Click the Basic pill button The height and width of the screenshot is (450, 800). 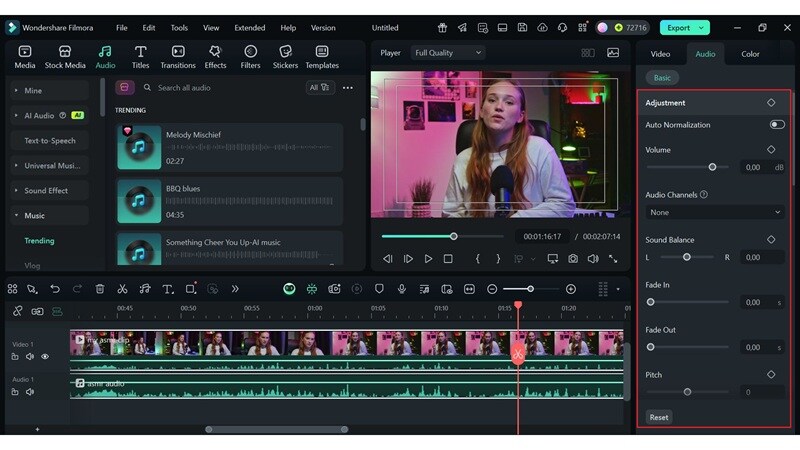(662, 78)
